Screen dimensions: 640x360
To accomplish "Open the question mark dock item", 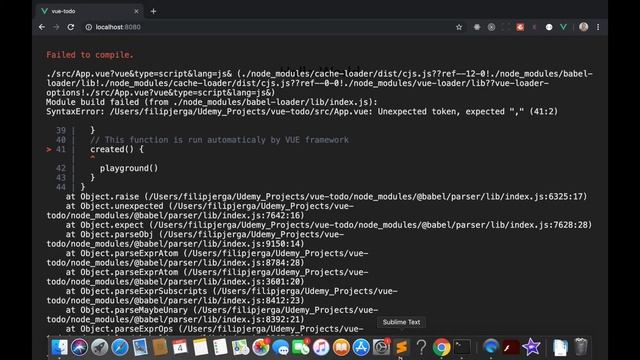I will [422, 347].
